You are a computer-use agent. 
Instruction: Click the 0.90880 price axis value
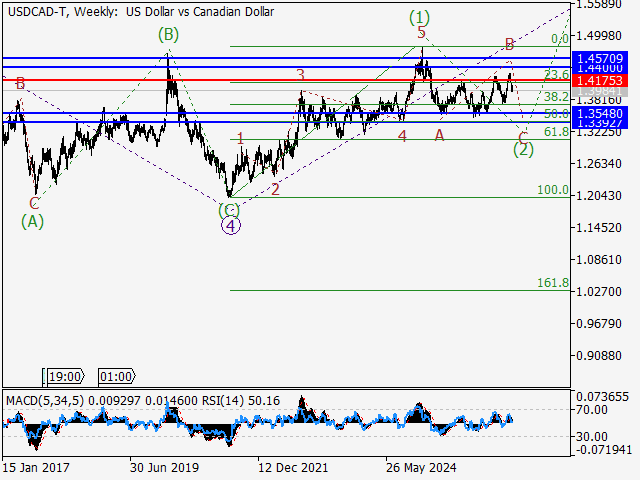[599, 356]
